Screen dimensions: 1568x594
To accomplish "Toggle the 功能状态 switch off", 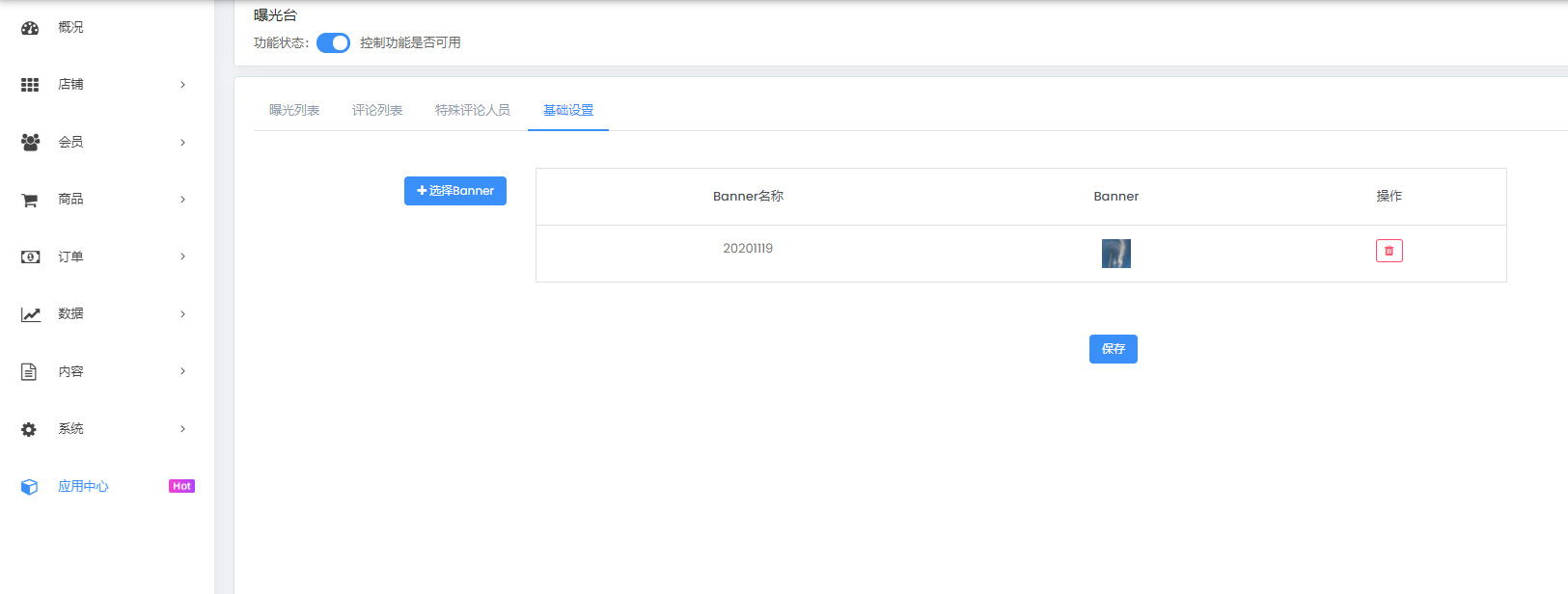I will click(333, 42).
